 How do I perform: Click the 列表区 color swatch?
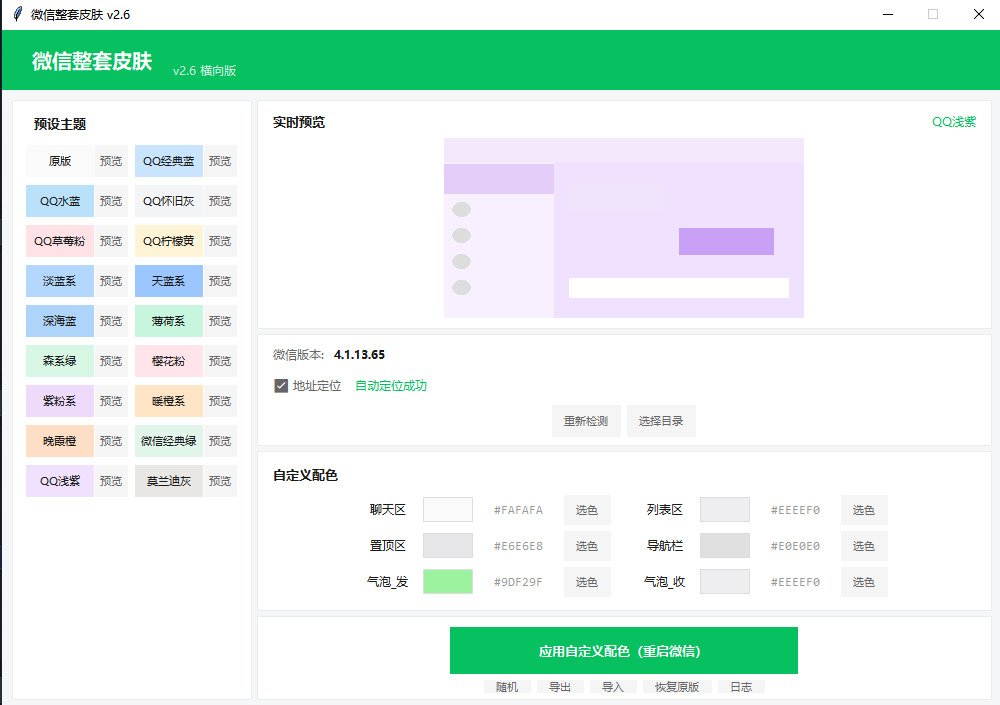pyautogui.click(x=724, y=510)
